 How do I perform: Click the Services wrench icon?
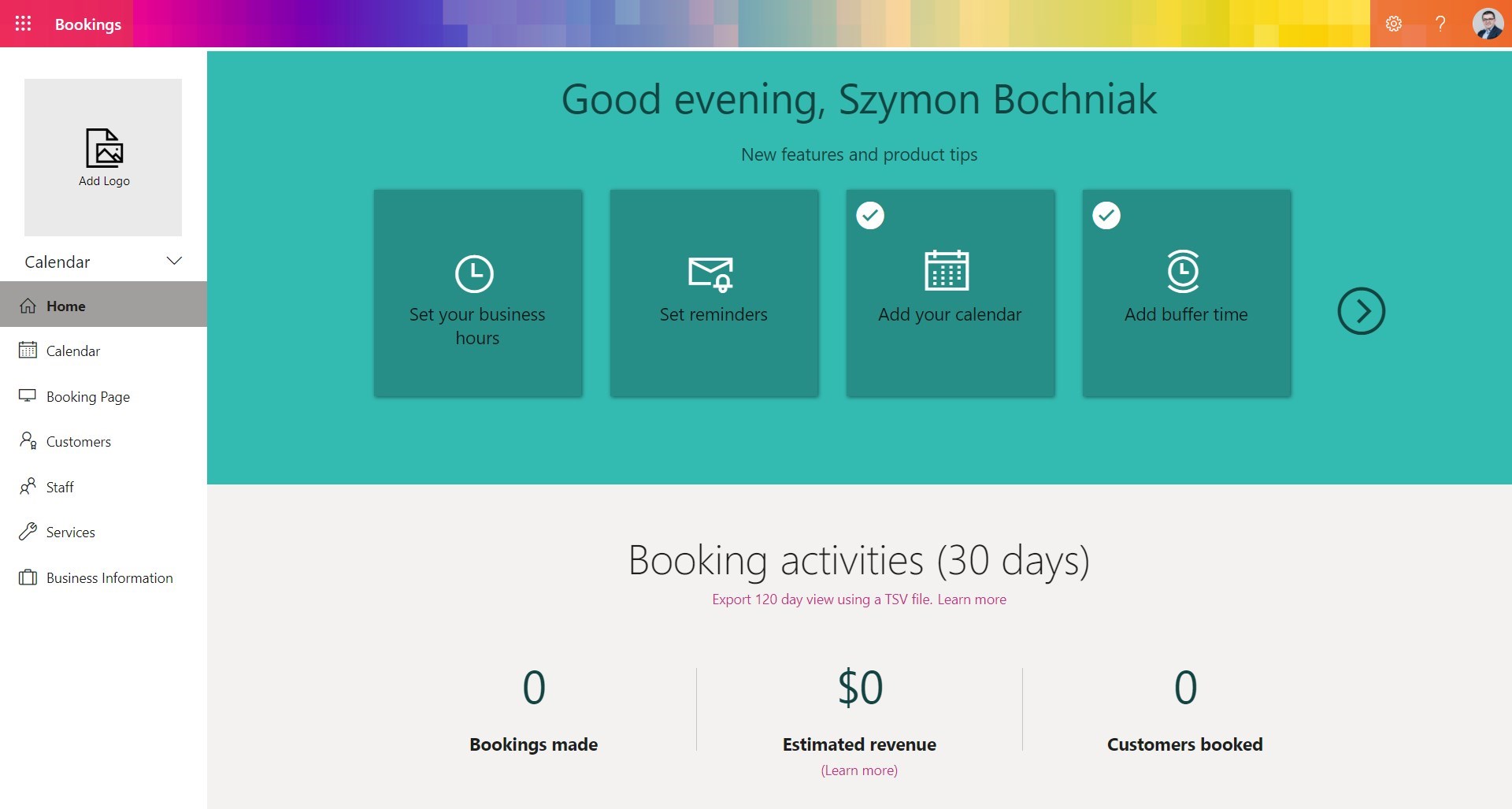(28, 532)
